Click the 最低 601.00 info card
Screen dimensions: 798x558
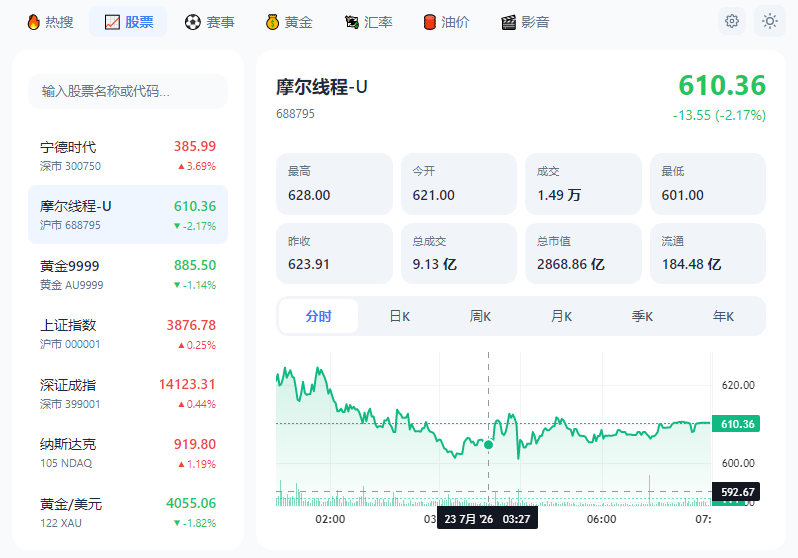coord(708,184)
